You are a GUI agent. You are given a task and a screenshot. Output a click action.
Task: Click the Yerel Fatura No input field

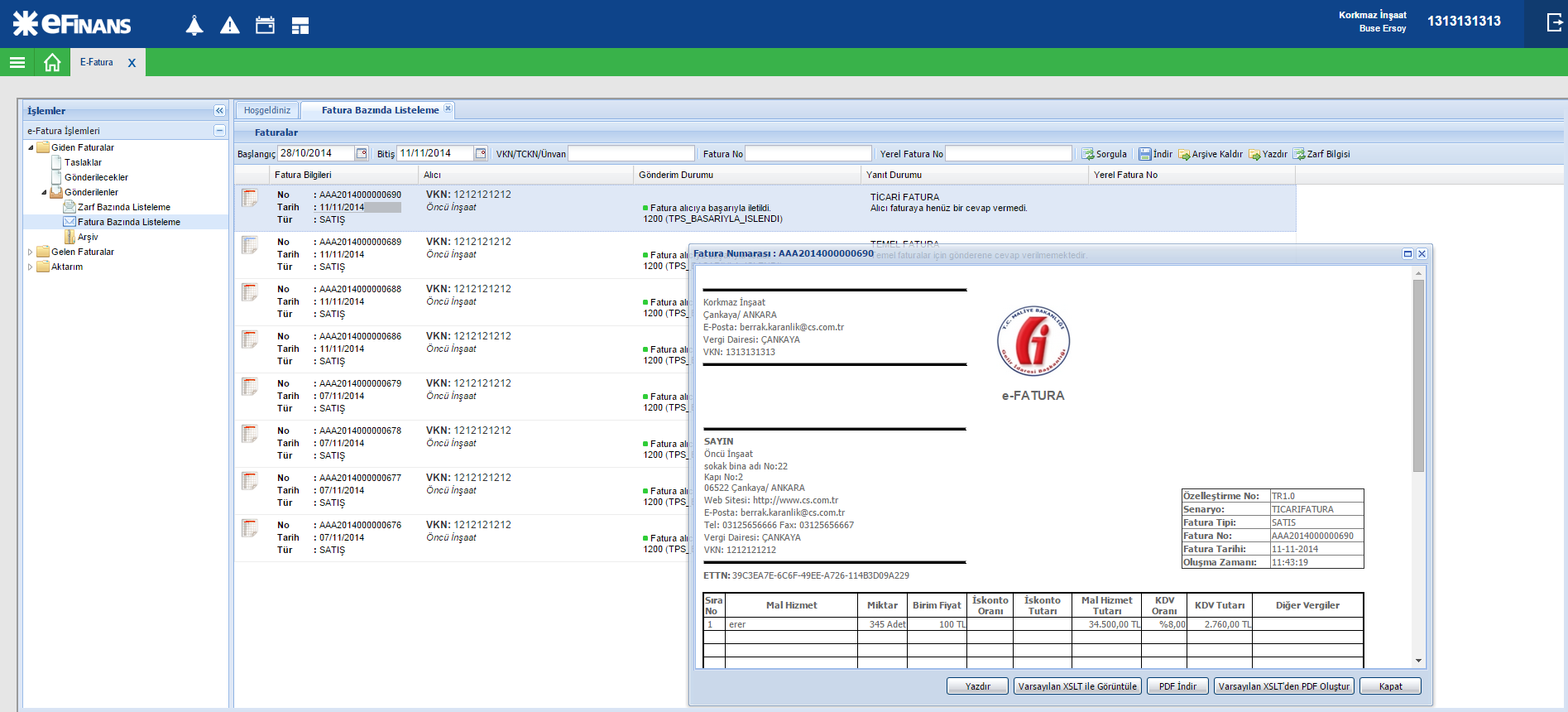pos(1009,153)
